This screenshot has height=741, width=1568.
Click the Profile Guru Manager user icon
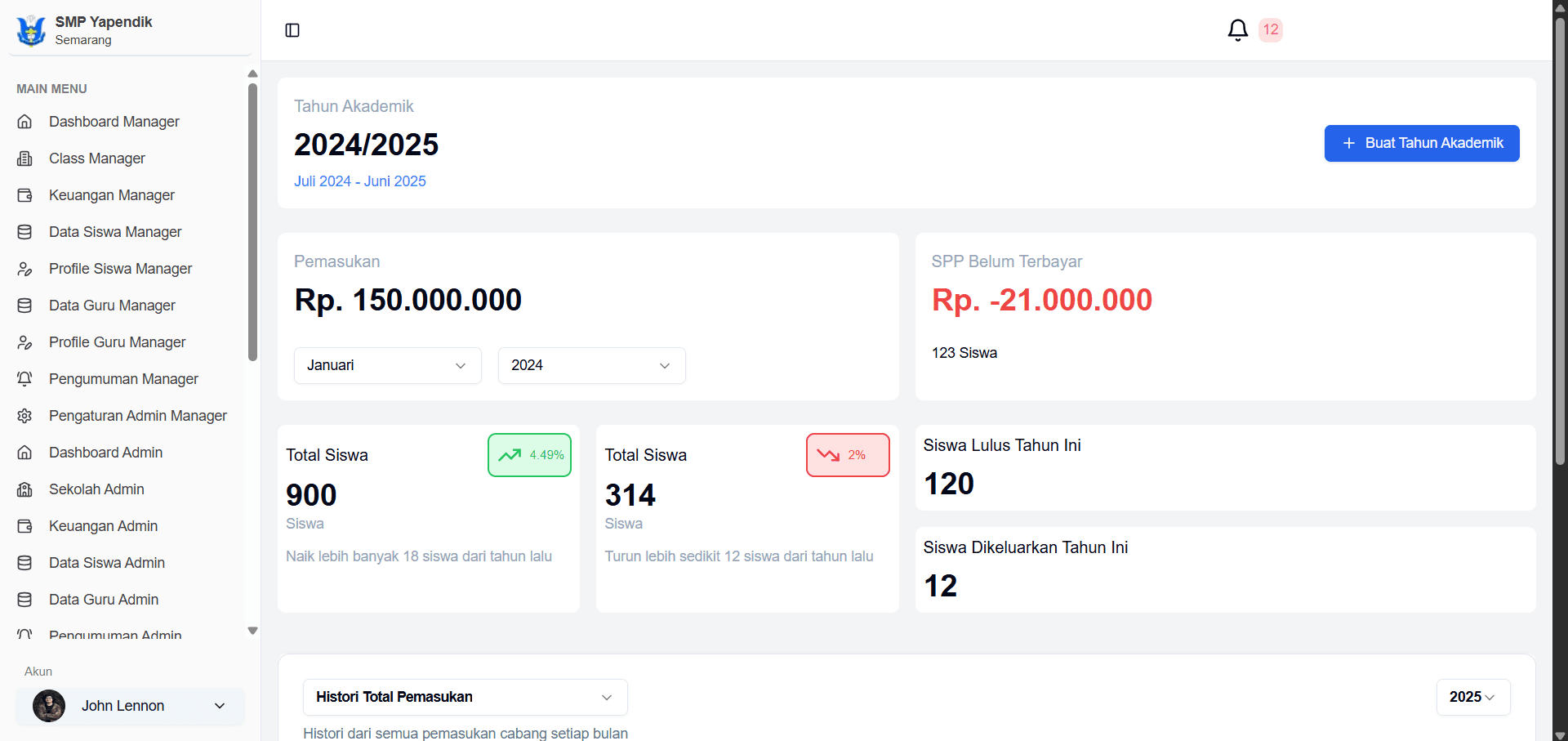pyautogui.click(x=25, y=342)
